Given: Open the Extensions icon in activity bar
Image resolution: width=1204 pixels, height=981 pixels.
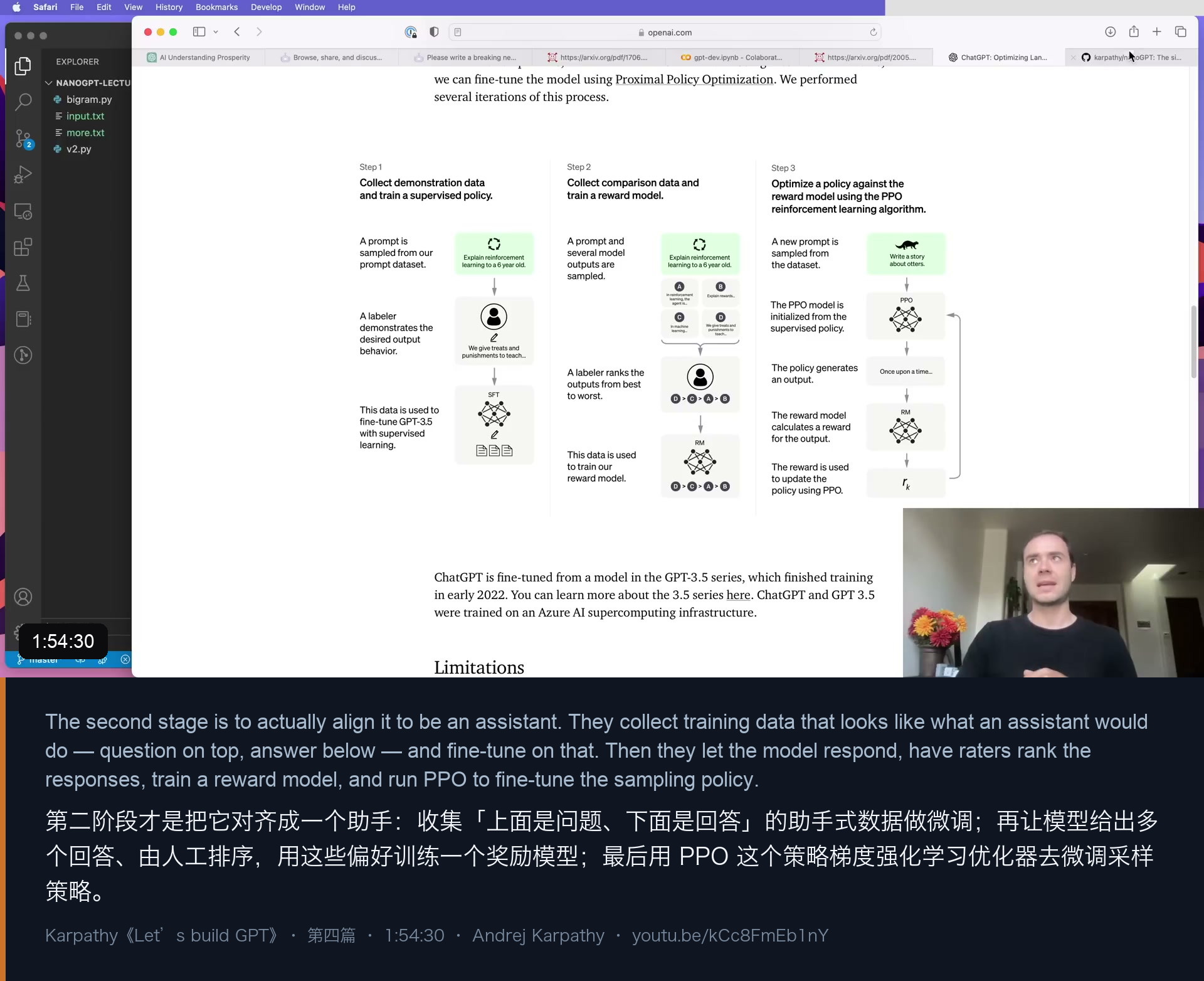Looking at the screenshot, I should [23, 247].
